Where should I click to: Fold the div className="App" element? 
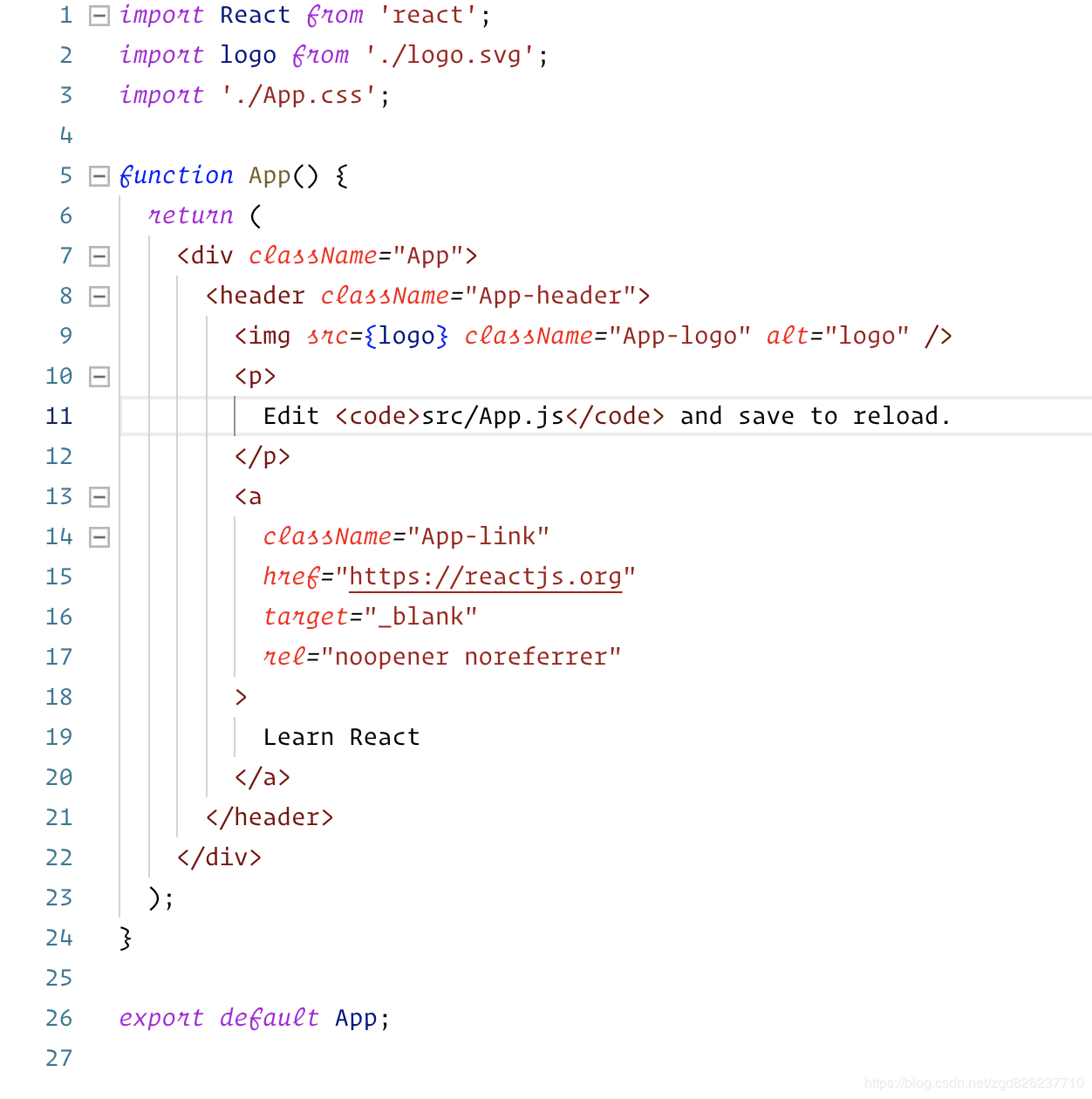pos(99,256)
